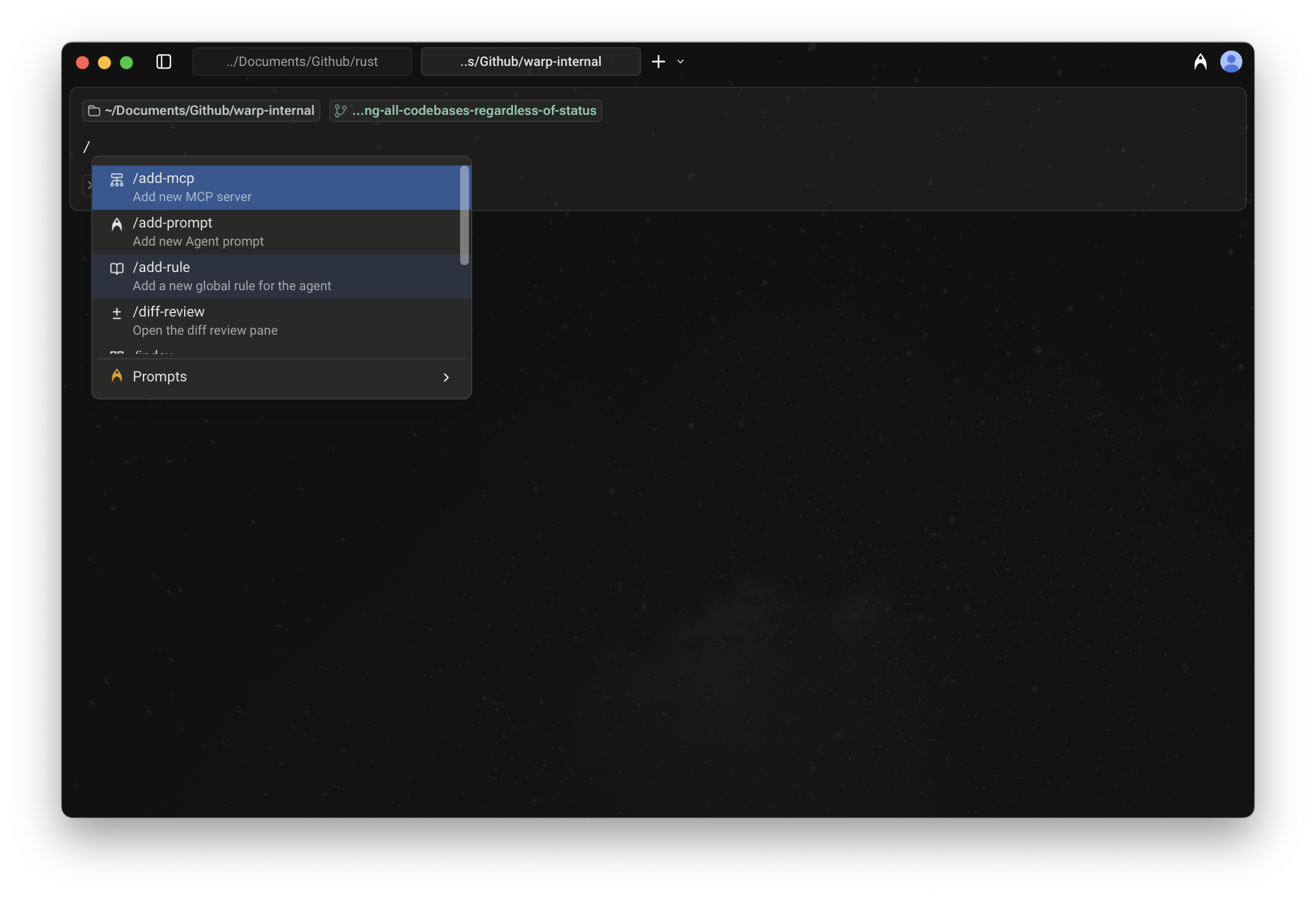
Task: Toggle the sidebar panel icon
Action: 164,62
